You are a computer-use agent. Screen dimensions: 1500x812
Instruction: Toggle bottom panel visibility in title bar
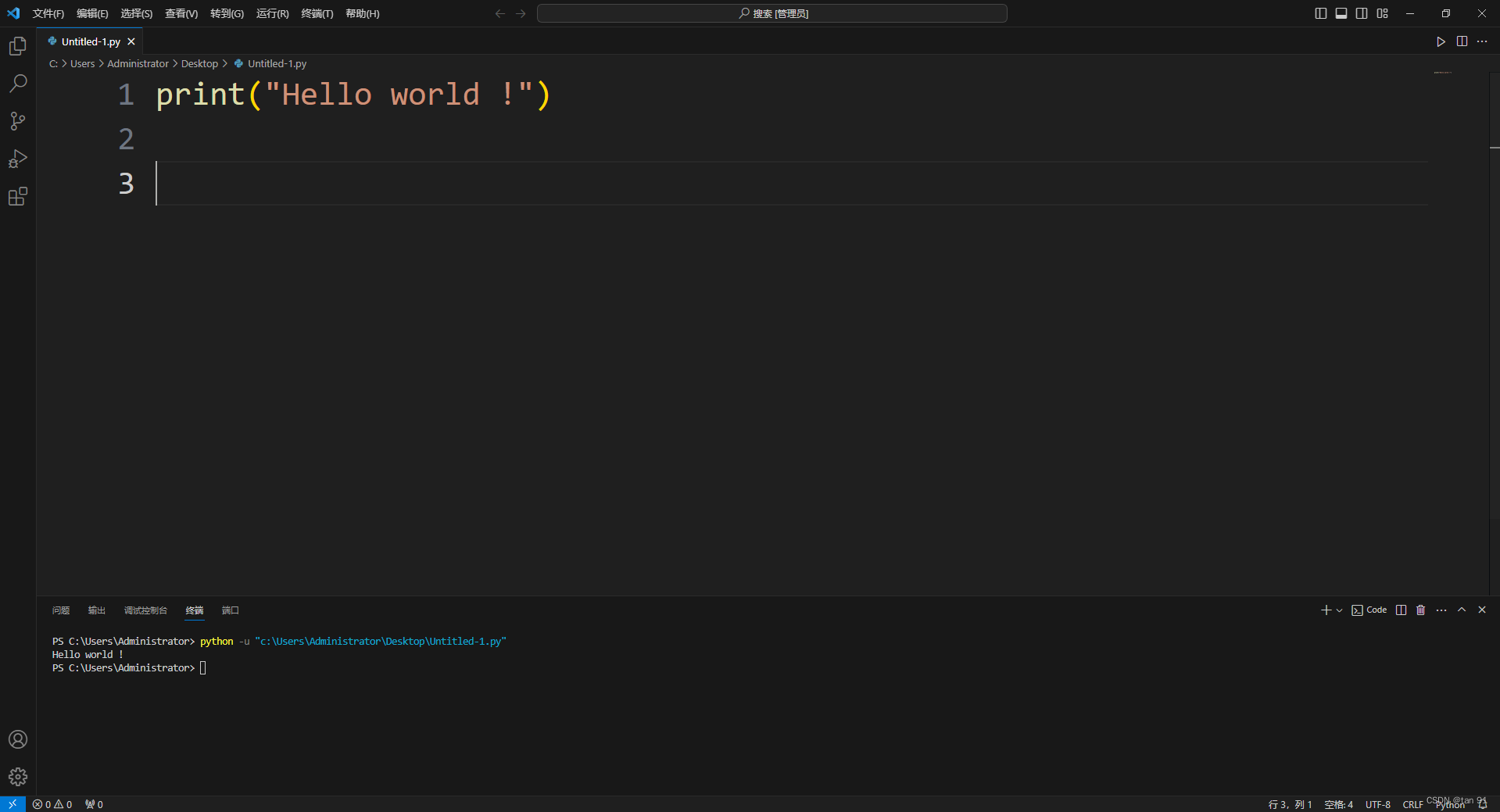1341,13
